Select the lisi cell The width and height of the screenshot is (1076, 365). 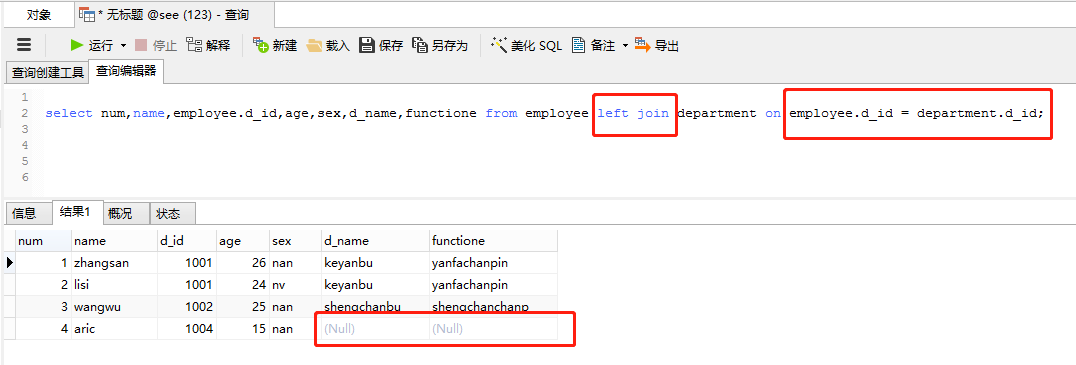point(114,285)
